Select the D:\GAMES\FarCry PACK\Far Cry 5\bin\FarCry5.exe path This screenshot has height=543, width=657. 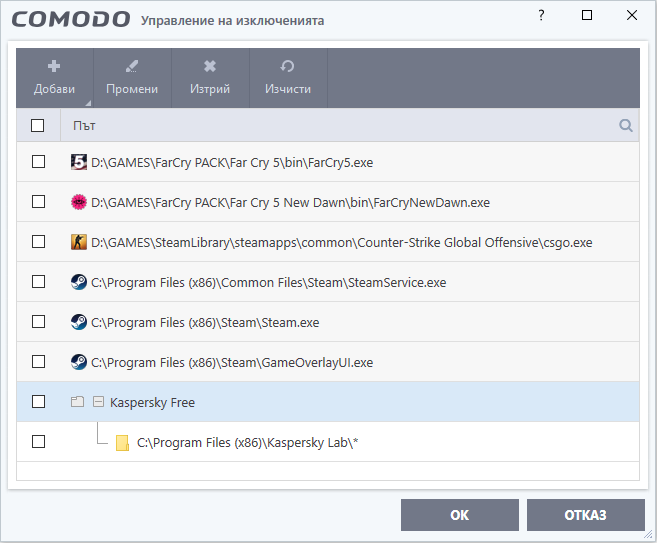coord(232,163)
